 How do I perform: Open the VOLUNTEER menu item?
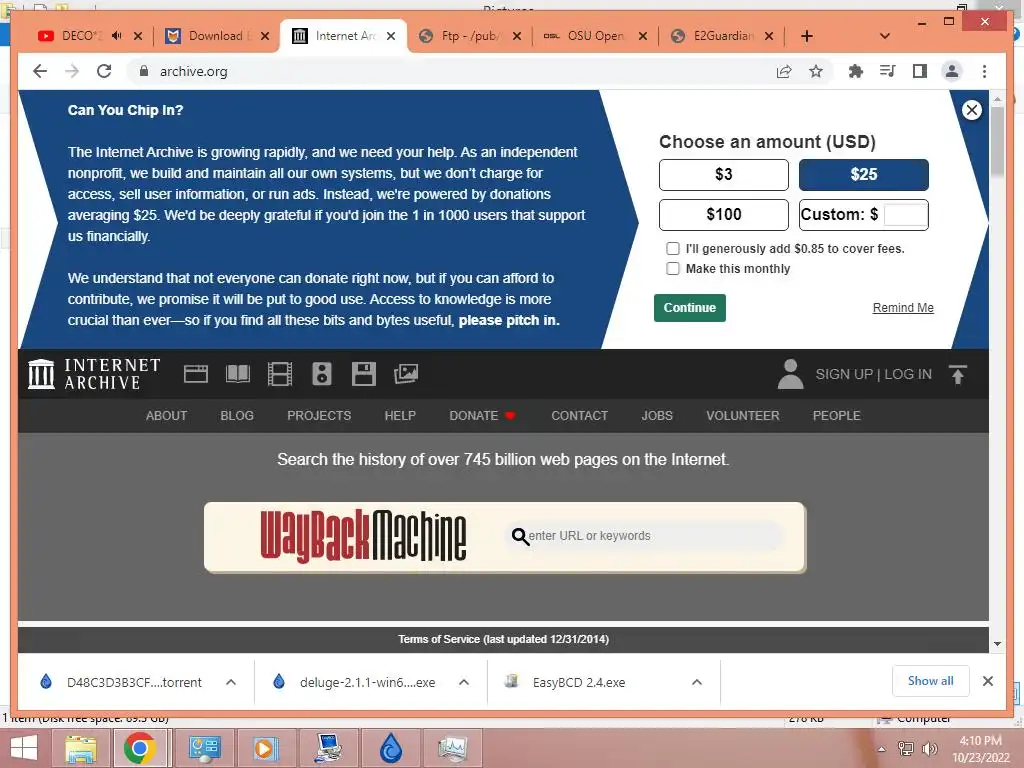[x=743, y=415]
